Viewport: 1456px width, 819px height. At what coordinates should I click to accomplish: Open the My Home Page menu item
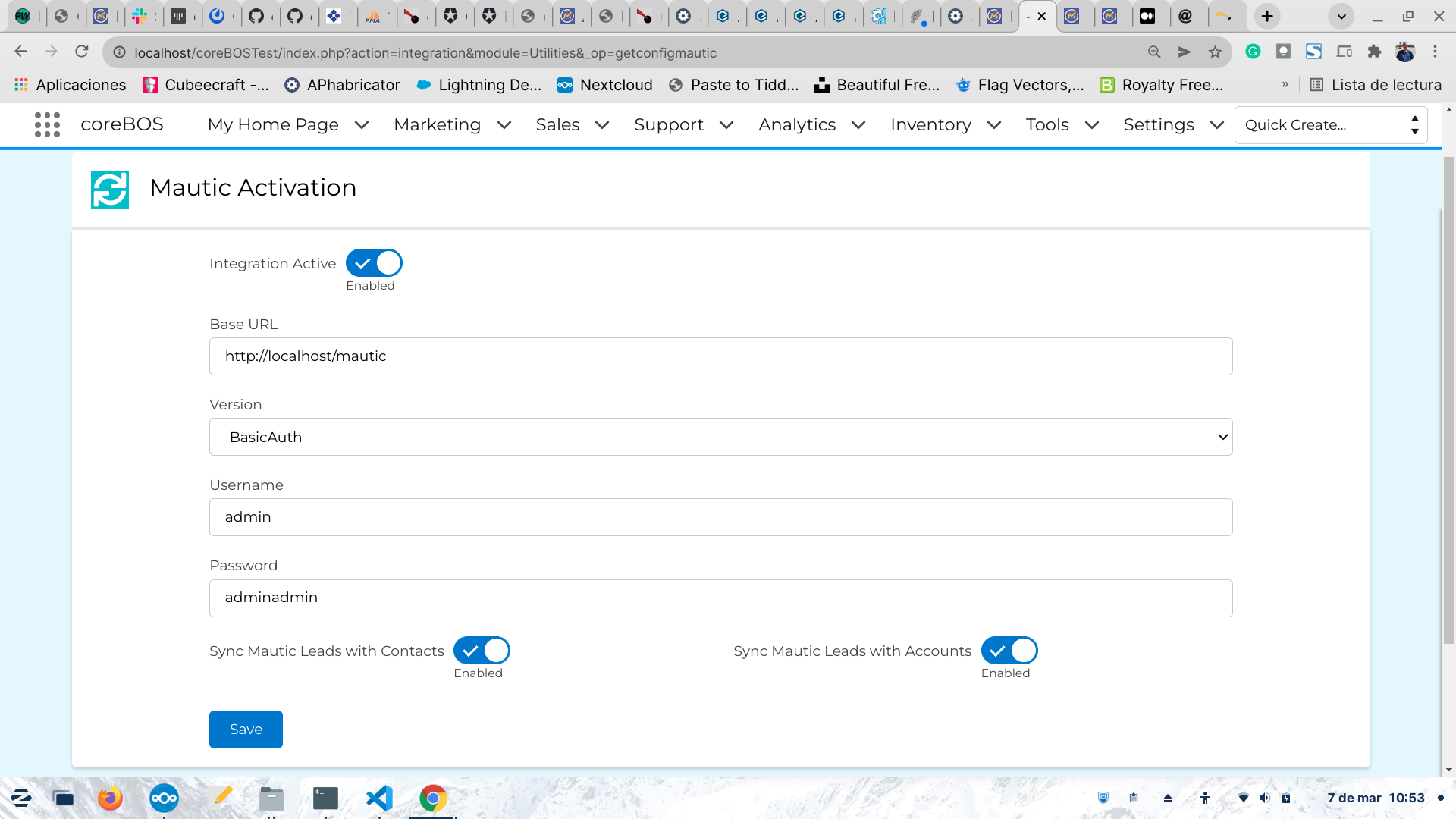click(273, 124)
